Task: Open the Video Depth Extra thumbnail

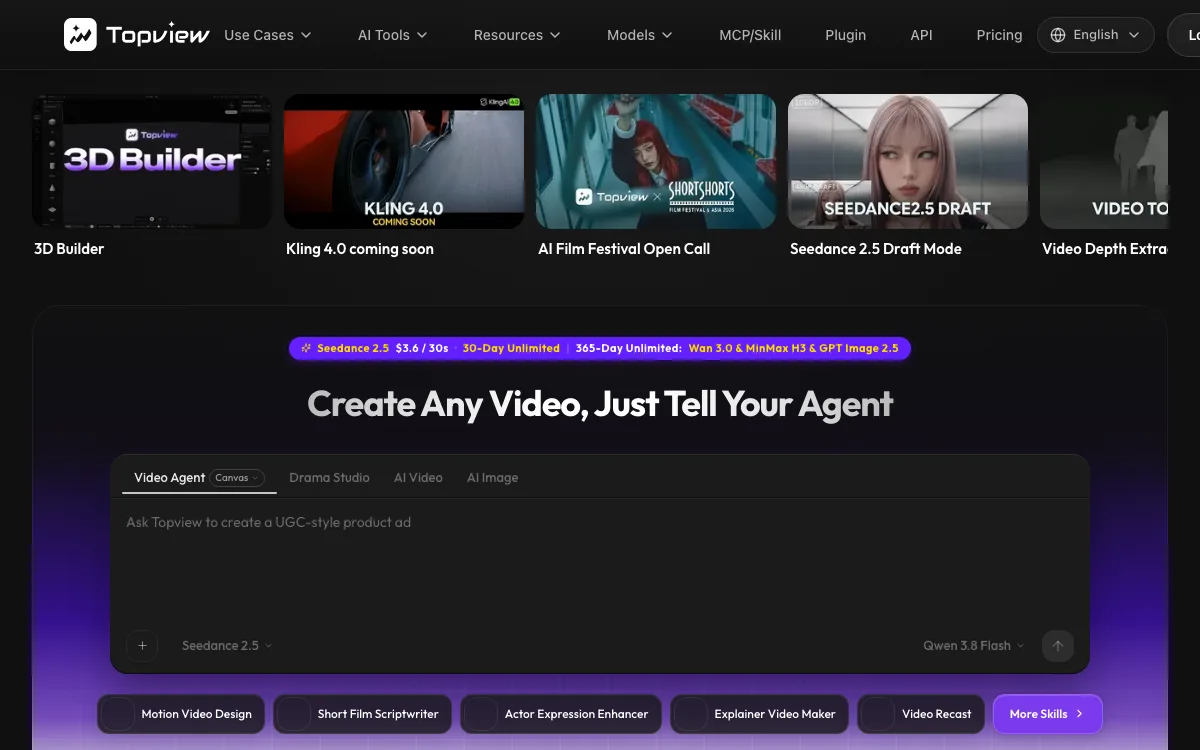Action: (x=1104, y=162)
